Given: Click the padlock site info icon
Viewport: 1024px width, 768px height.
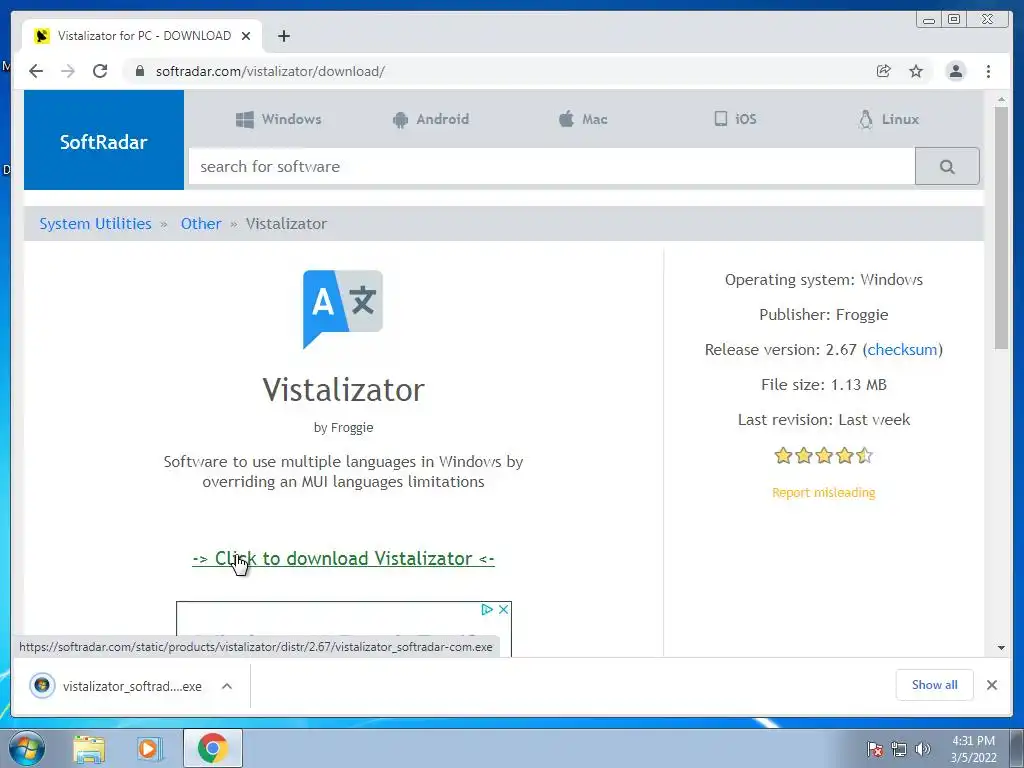Looking at the screenshot, I should 140,71.
